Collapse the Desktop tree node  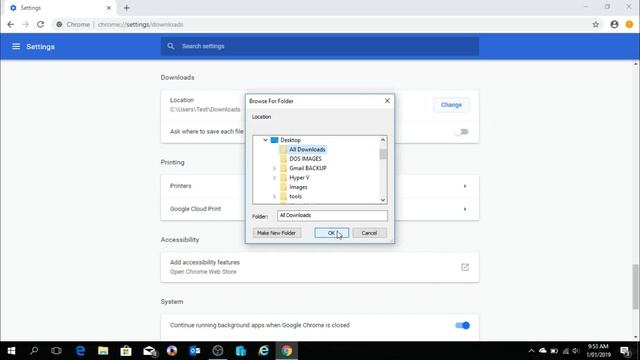click(265, 140)
